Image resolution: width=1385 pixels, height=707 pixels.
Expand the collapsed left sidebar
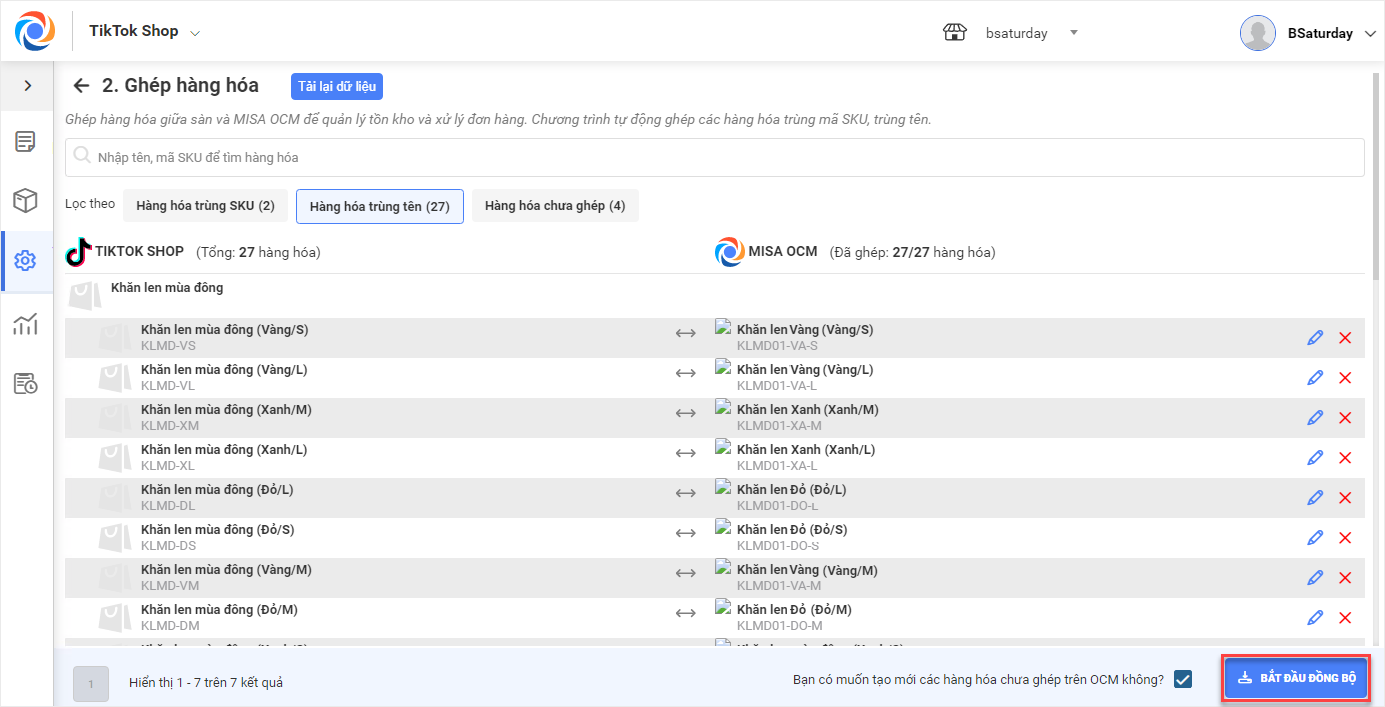27,86
